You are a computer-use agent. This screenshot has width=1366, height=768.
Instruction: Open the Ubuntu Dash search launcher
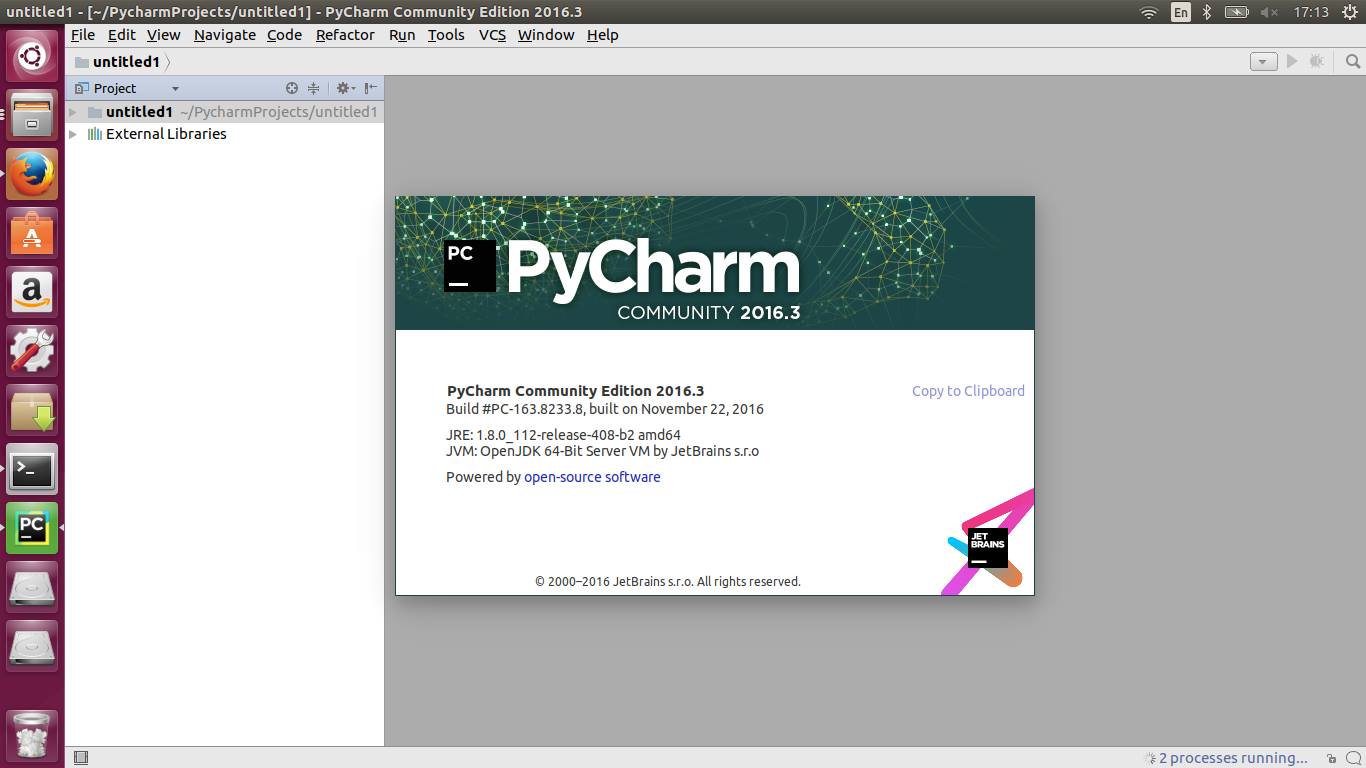(x=32, y=56)
